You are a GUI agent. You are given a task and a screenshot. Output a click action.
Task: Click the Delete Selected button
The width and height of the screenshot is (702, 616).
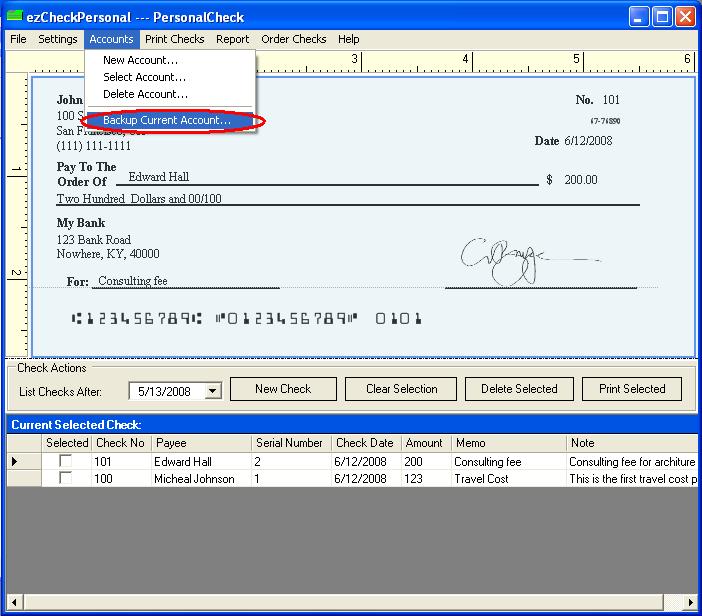[x=518, y=389]
